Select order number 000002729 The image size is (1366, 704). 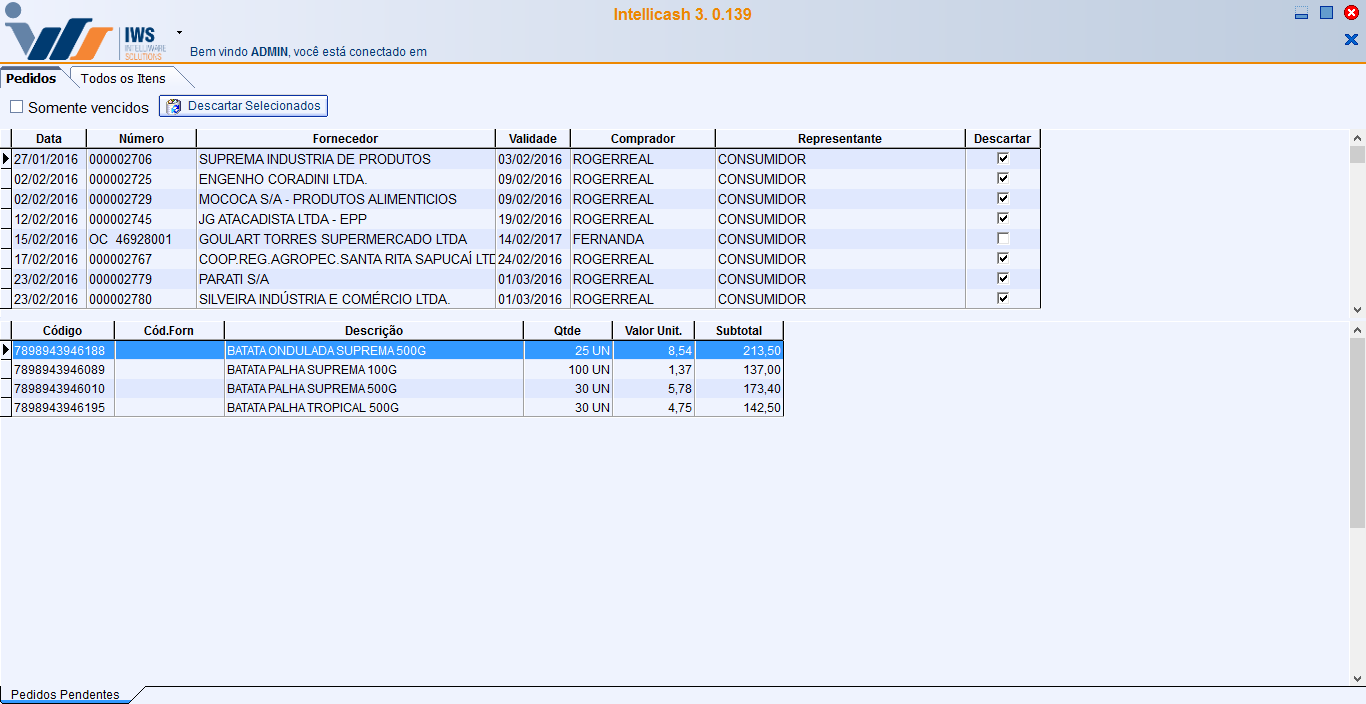[141, 199]
